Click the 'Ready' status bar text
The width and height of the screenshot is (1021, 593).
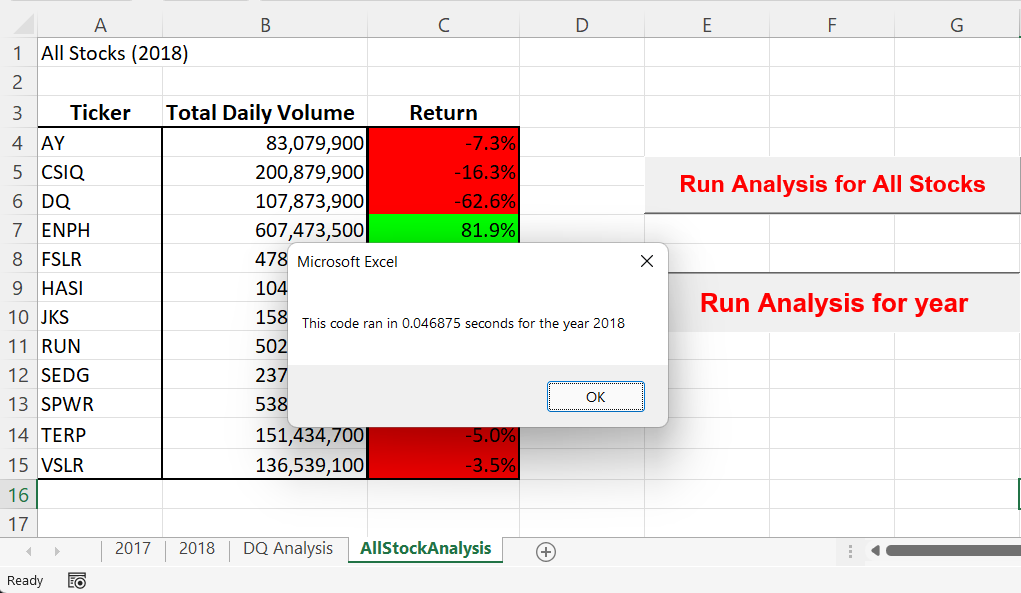(x=25, y=580)
